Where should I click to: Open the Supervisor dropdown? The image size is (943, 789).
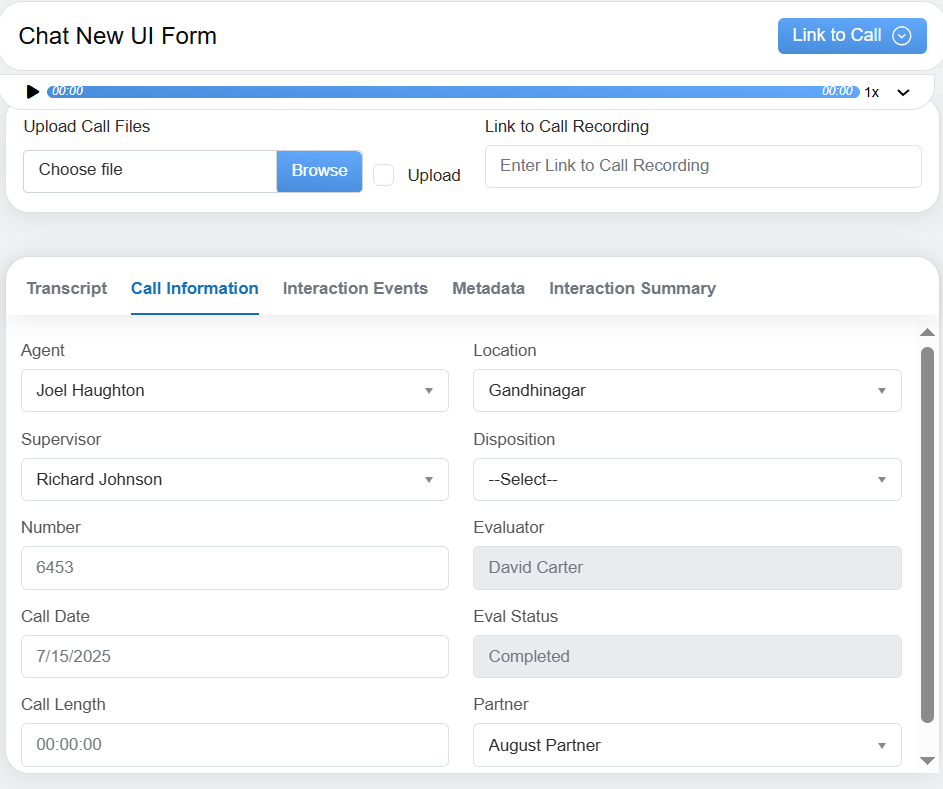pyautogui.click(x=234, y=479)
